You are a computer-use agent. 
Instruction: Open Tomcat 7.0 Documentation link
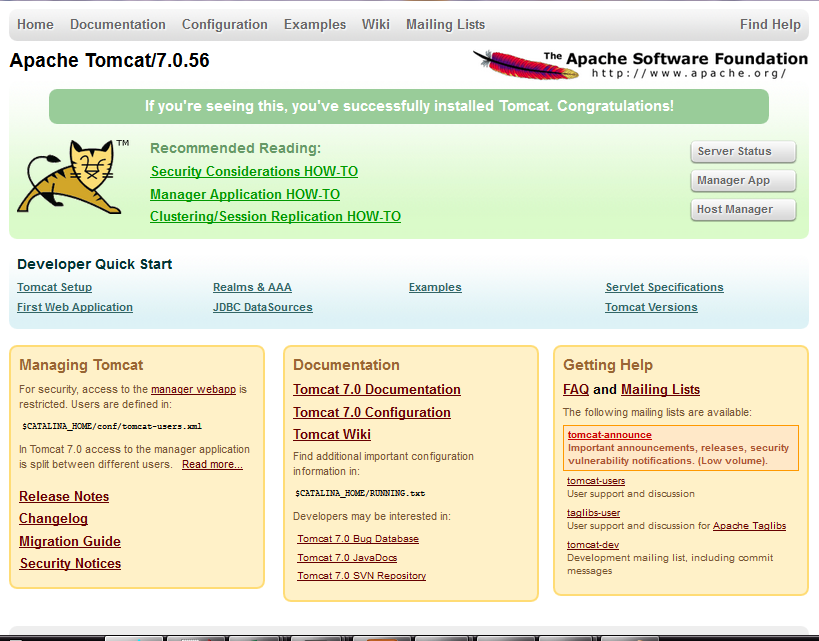(x=377, y=389)
